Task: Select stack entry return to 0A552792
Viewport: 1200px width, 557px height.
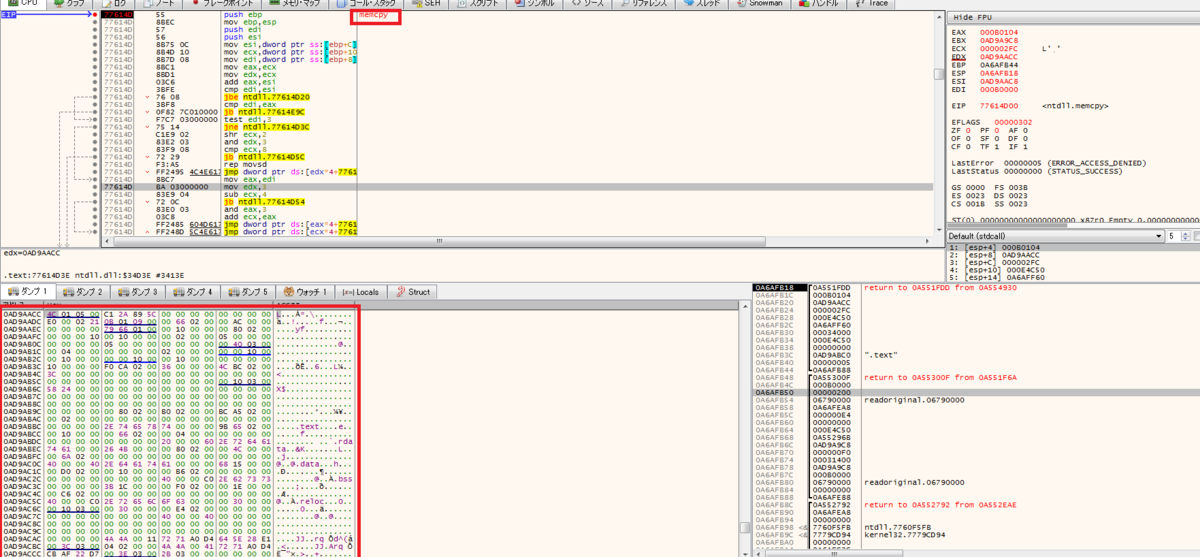Action: pos(975,505)
